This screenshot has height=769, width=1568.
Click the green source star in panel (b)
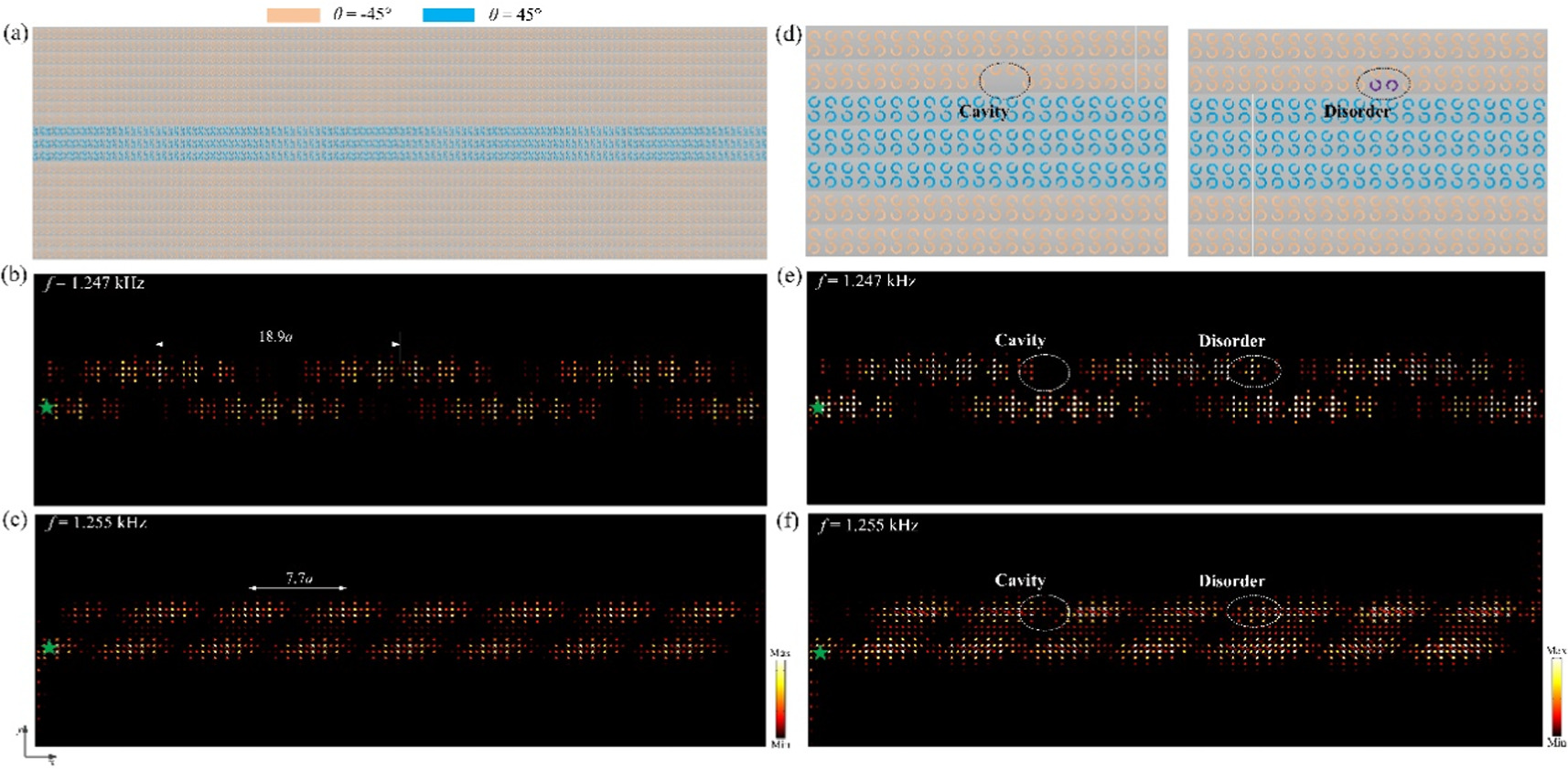(x=48, y=407)
